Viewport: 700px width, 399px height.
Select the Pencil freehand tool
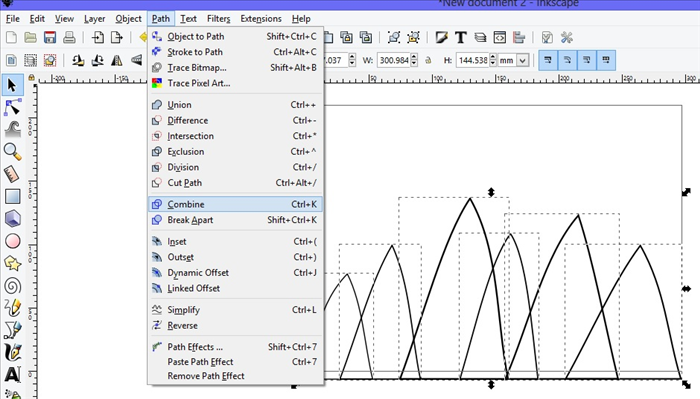[x=12, y=308]
